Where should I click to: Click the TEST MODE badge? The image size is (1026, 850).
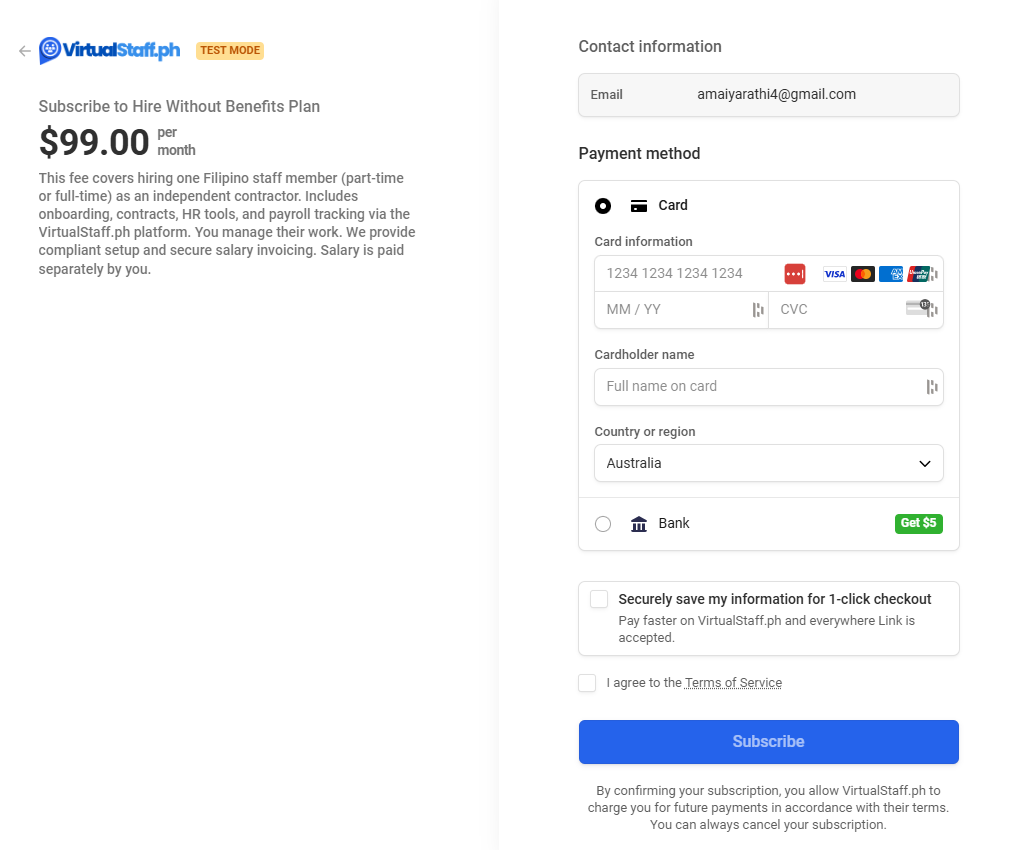[x=229, y=50]
